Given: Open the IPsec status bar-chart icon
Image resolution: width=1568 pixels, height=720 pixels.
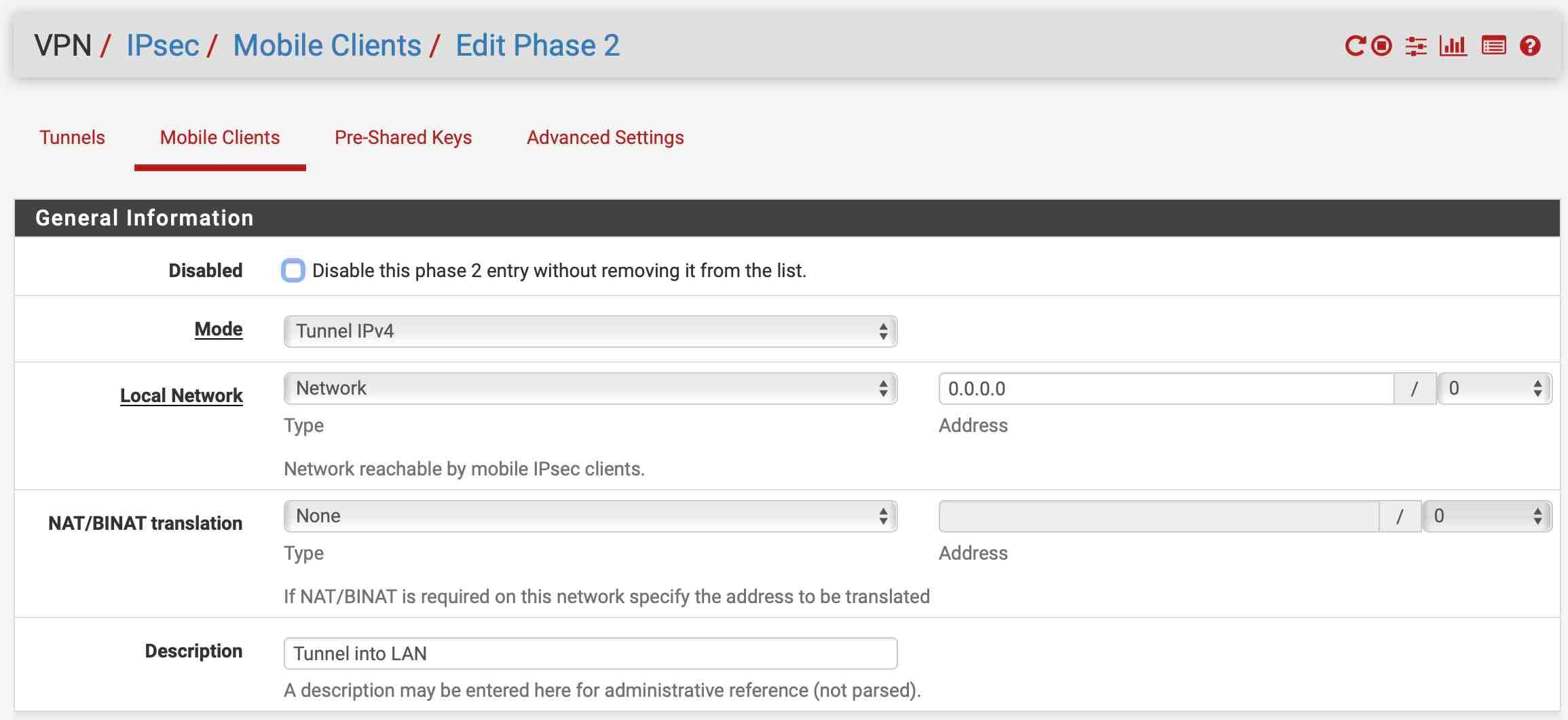Looking at the screenshot, I should click(1453, 46).
